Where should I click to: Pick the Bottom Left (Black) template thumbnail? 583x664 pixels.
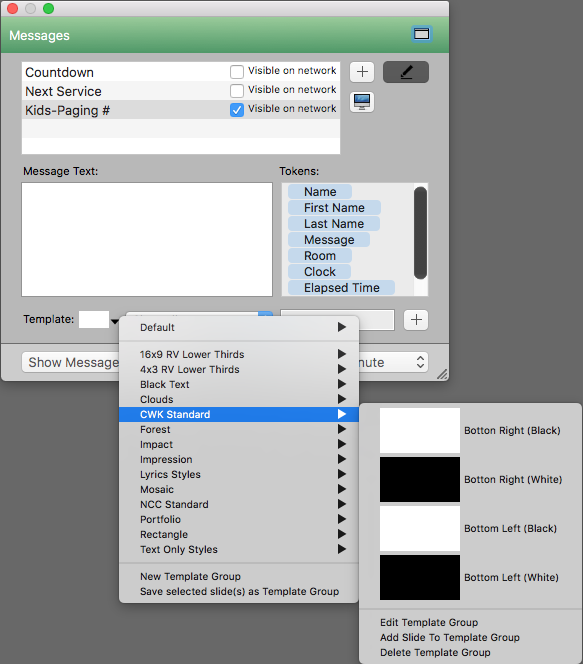coord(420,528)
